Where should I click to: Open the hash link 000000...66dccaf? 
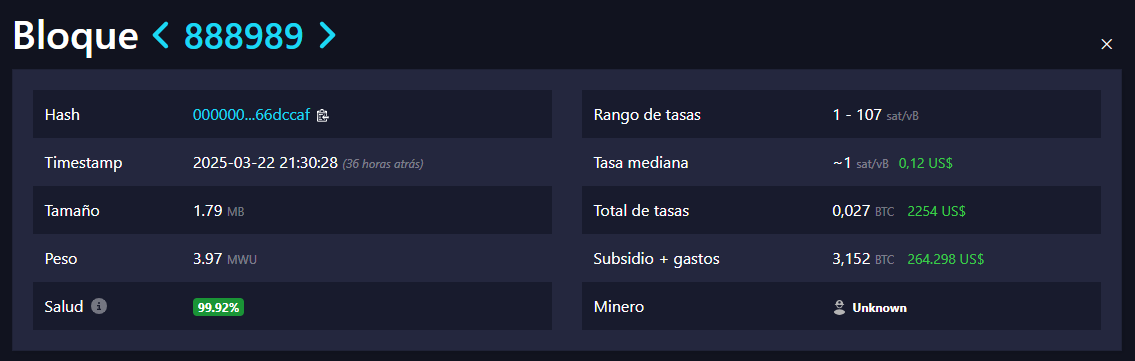(251, 114)
